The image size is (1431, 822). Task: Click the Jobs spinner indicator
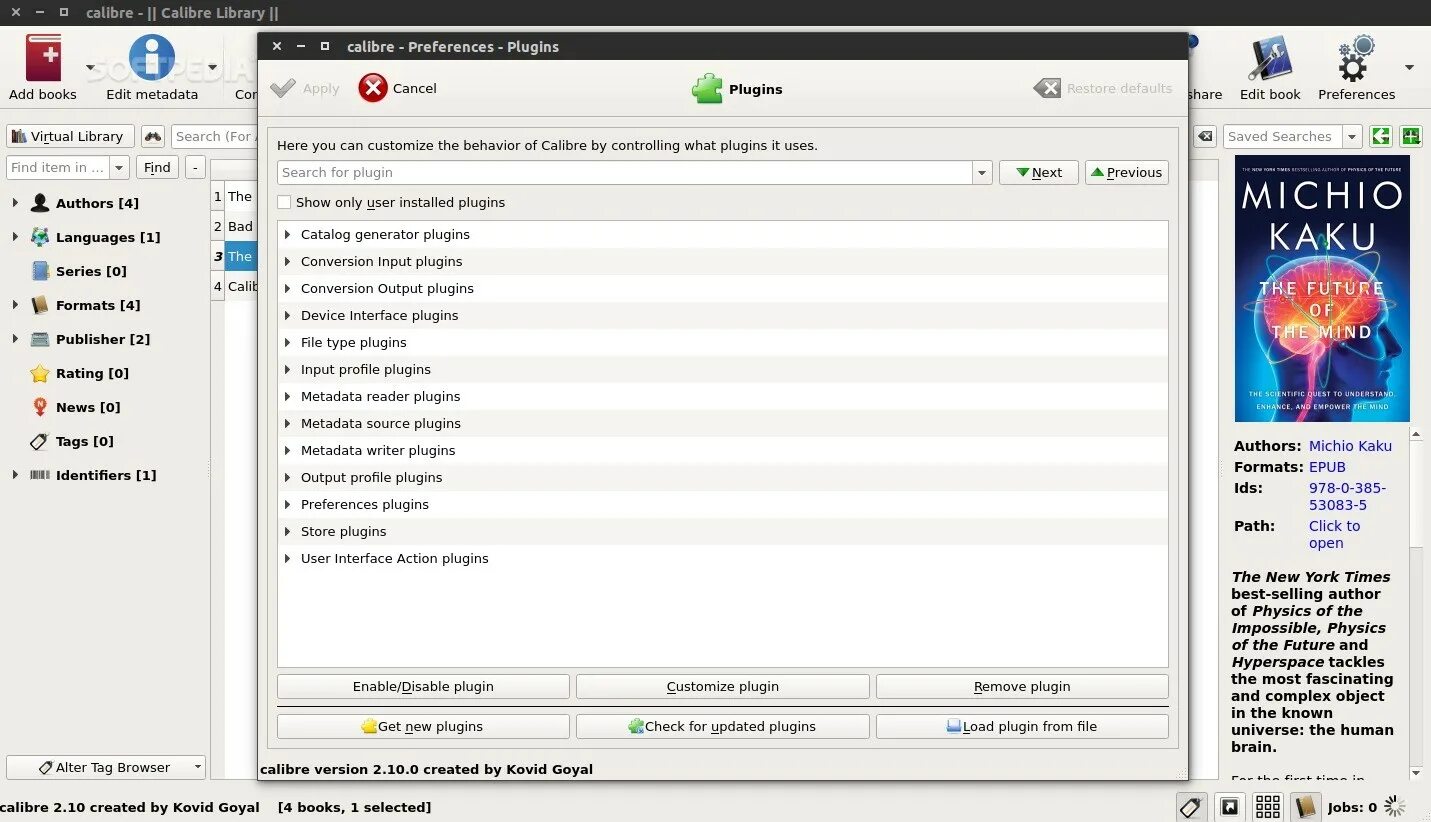(1396, 806)
